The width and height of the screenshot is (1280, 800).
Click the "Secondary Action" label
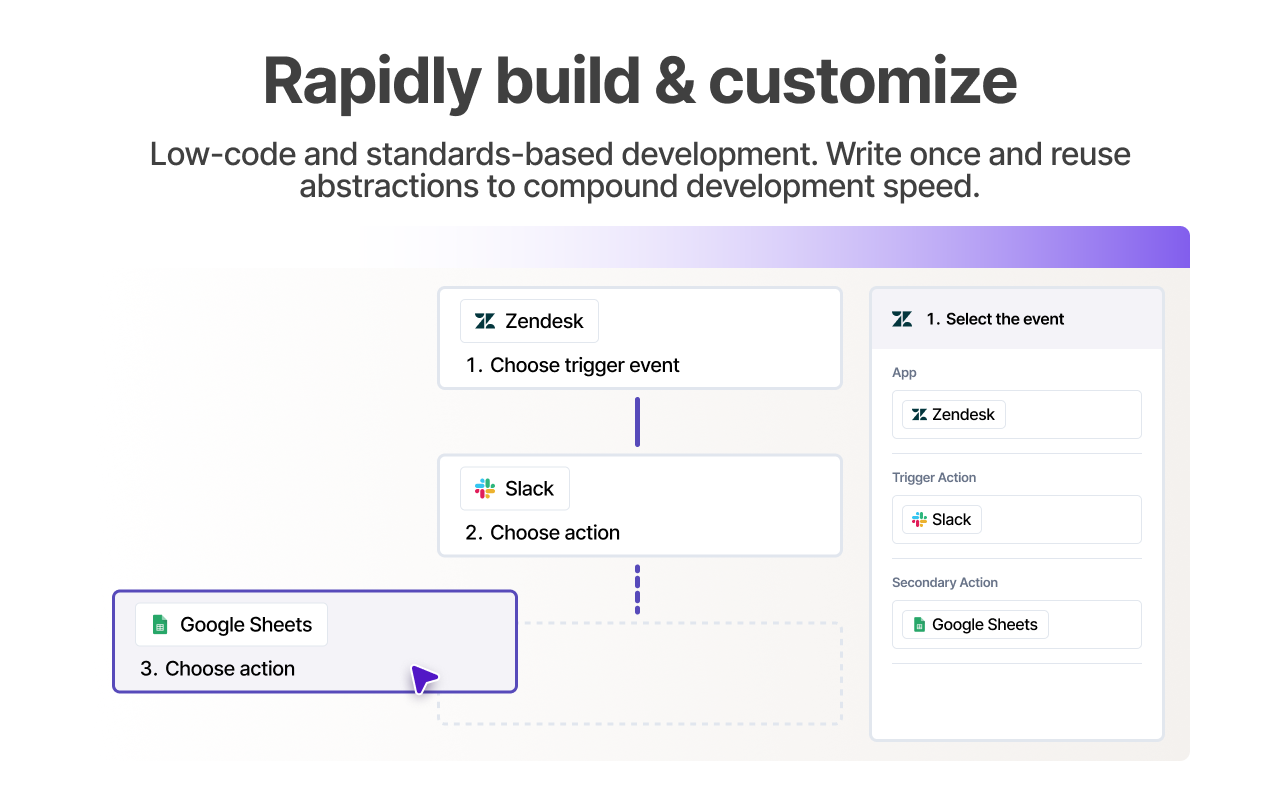pos(945,583)
